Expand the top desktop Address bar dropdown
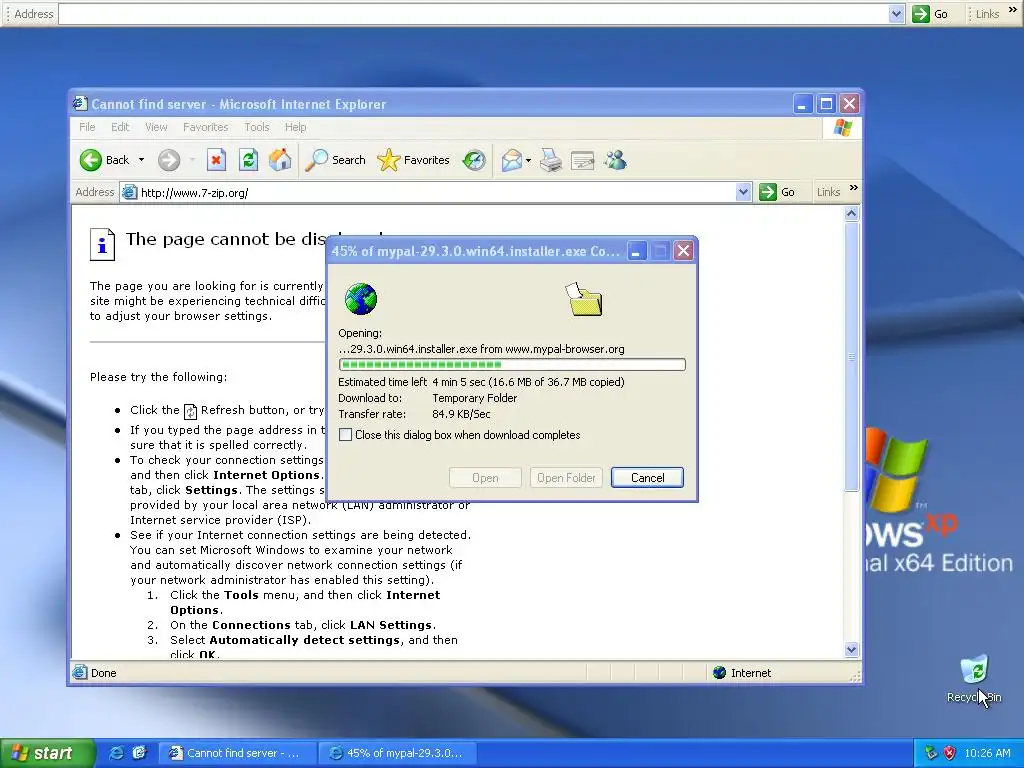The width and height of the screenshot is (1024, 768). point(896,14)
